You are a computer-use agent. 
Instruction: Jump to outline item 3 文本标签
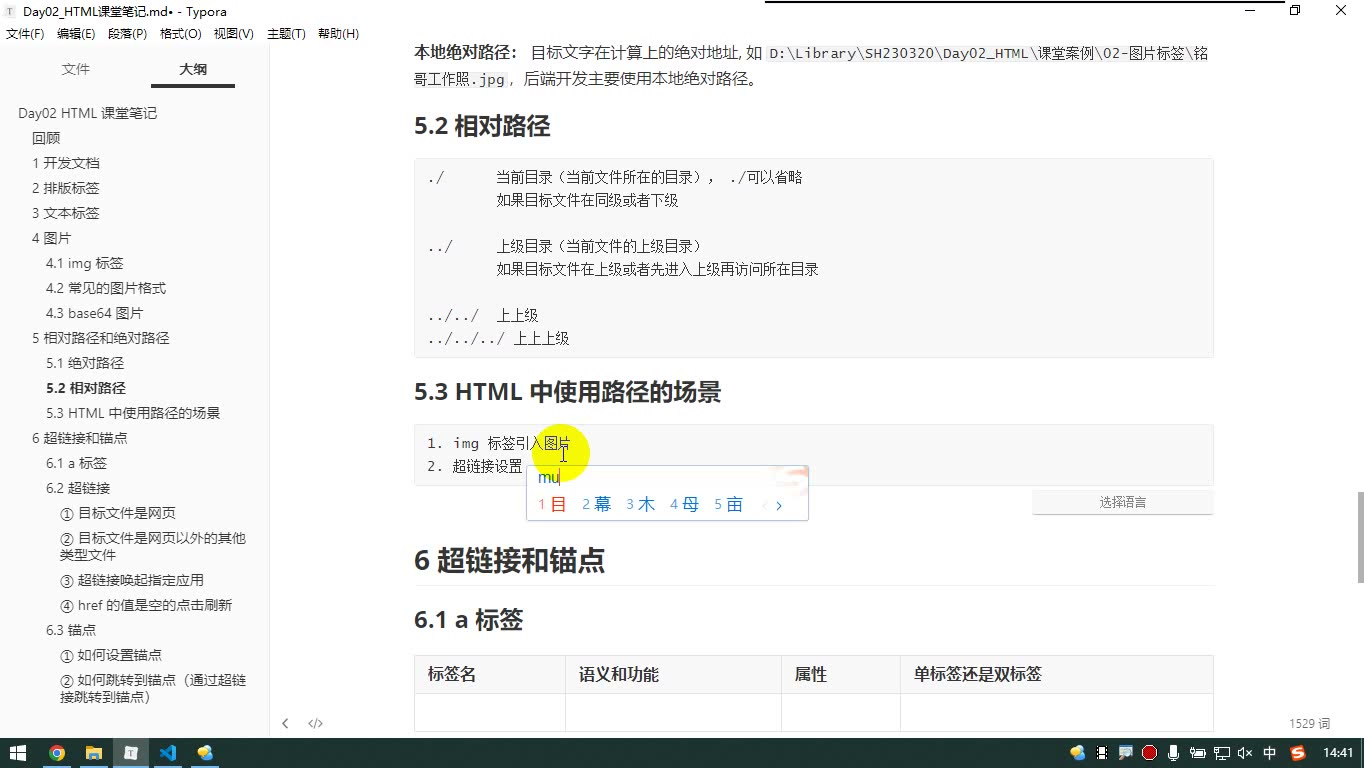click(66, 213)
